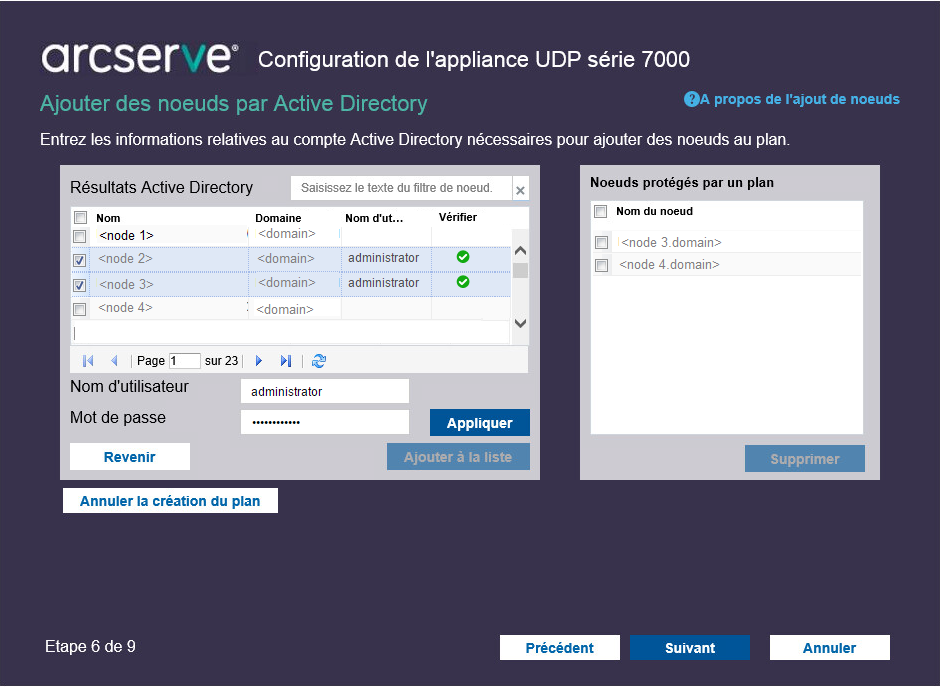
Task: Select the <node 2> row name
Action: click(x=125, y=258)
